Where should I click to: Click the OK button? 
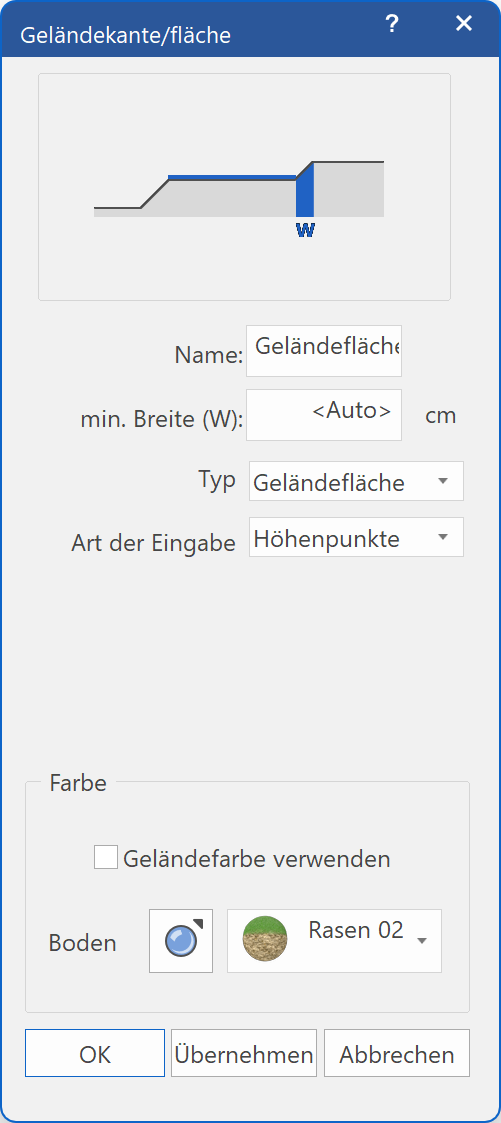point(95,1053)
